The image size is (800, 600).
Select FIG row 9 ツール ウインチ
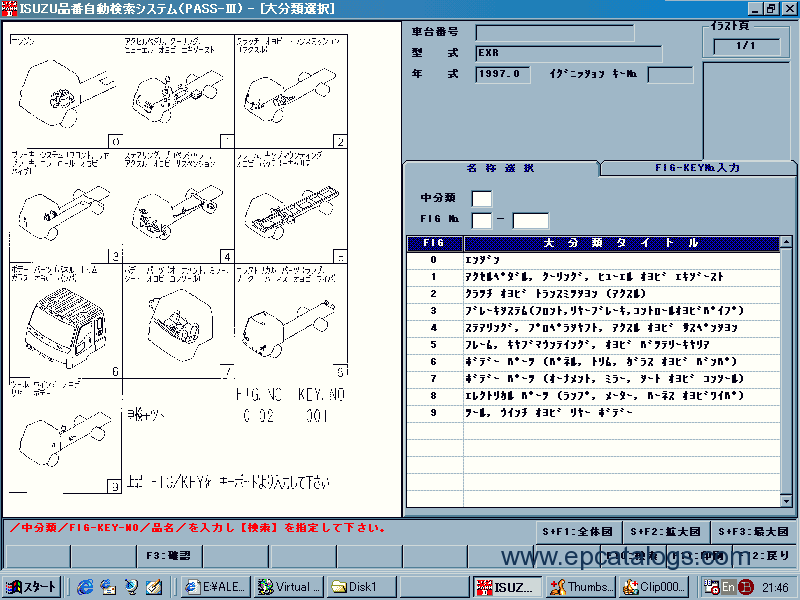(593, 412)
